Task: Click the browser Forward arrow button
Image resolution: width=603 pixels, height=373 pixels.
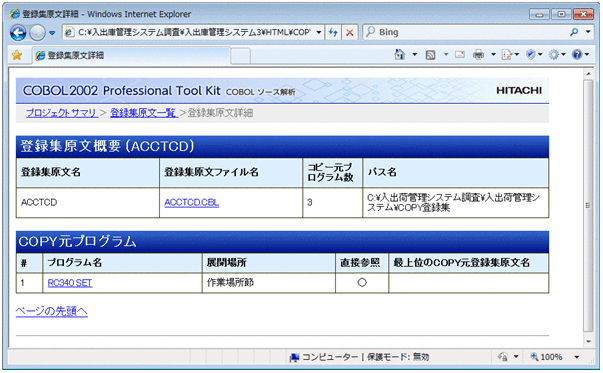Action: coord(37,33)
